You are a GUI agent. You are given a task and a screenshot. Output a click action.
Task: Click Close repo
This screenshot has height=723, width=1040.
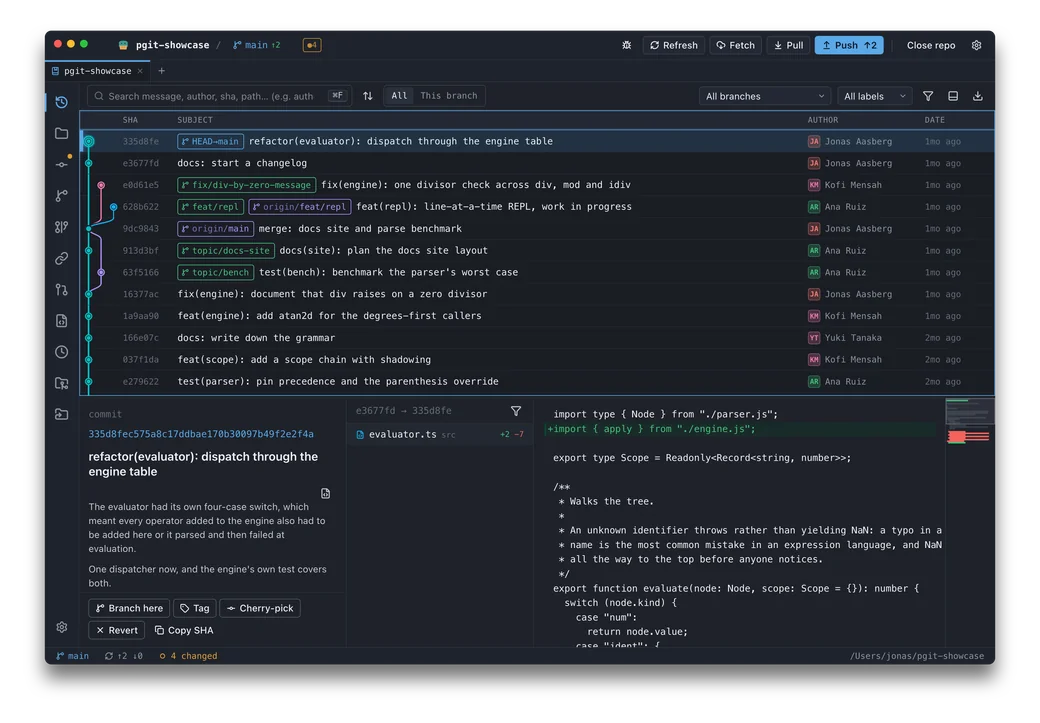coord(931,45)
